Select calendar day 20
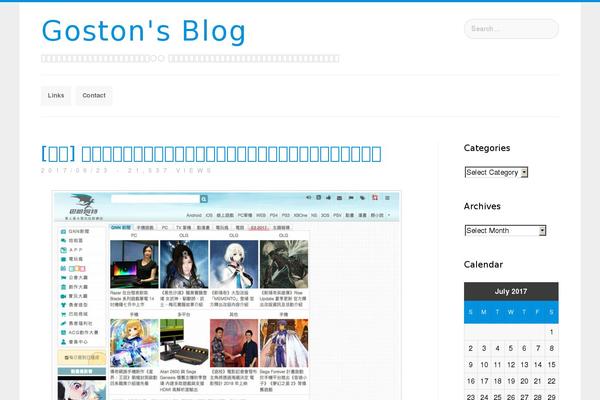 [x=524, y=381]
